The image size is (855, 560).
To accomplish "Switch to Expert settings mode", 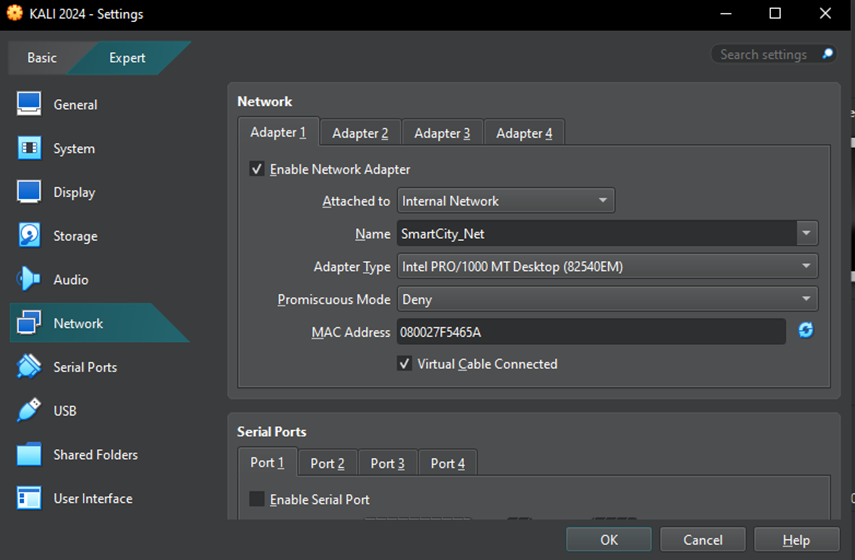I will coord(127,58).
